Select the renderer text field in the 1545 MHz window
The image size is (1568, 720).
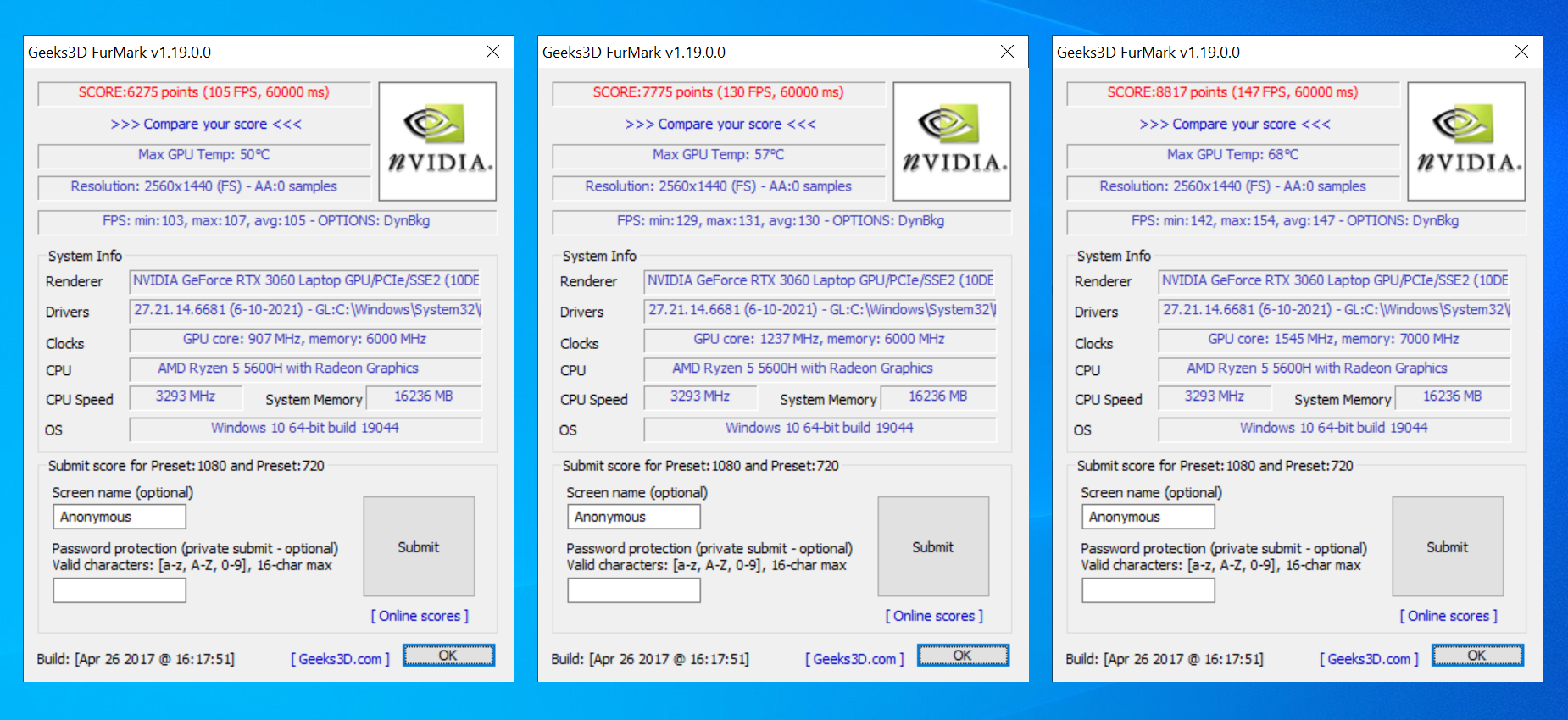(x=1334, y=281)
